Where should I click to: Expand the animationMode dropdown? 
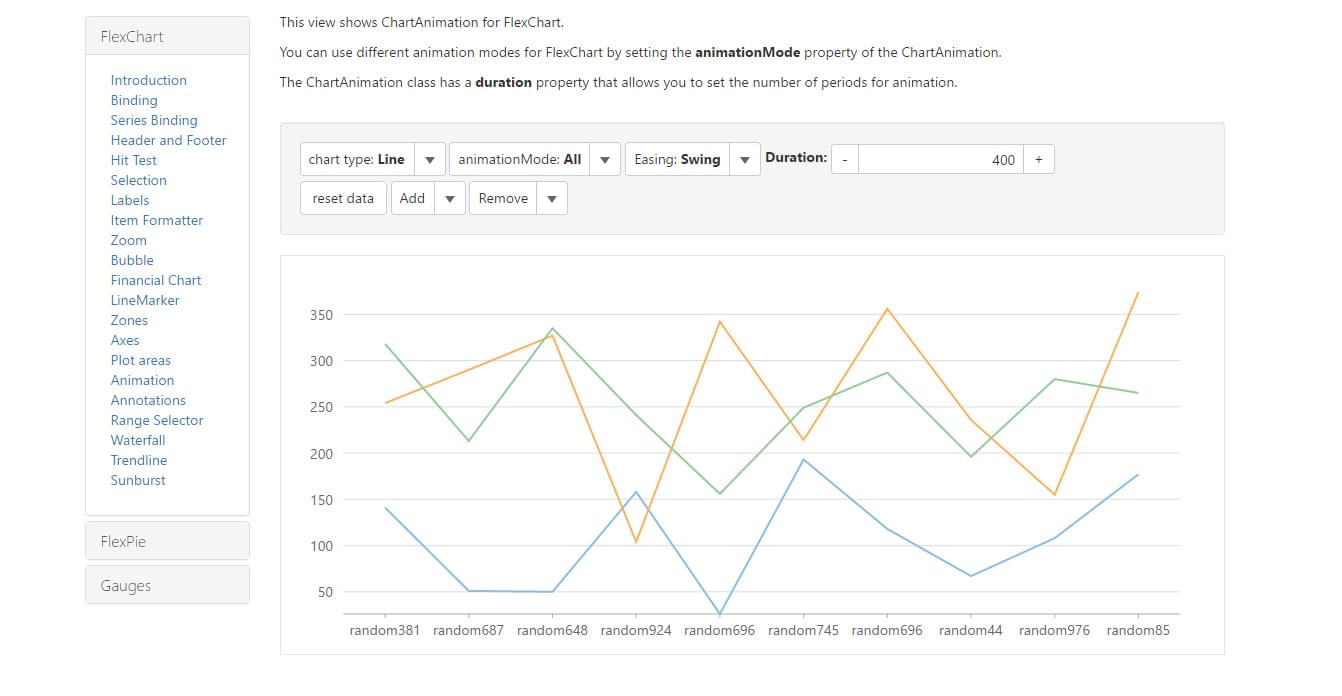tap(604, 160)
